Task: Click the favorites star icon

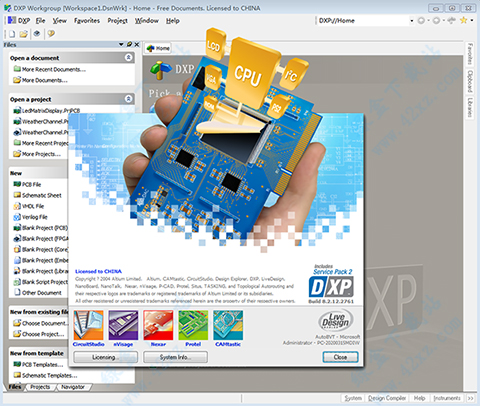Action: click(x=463, y=21)
